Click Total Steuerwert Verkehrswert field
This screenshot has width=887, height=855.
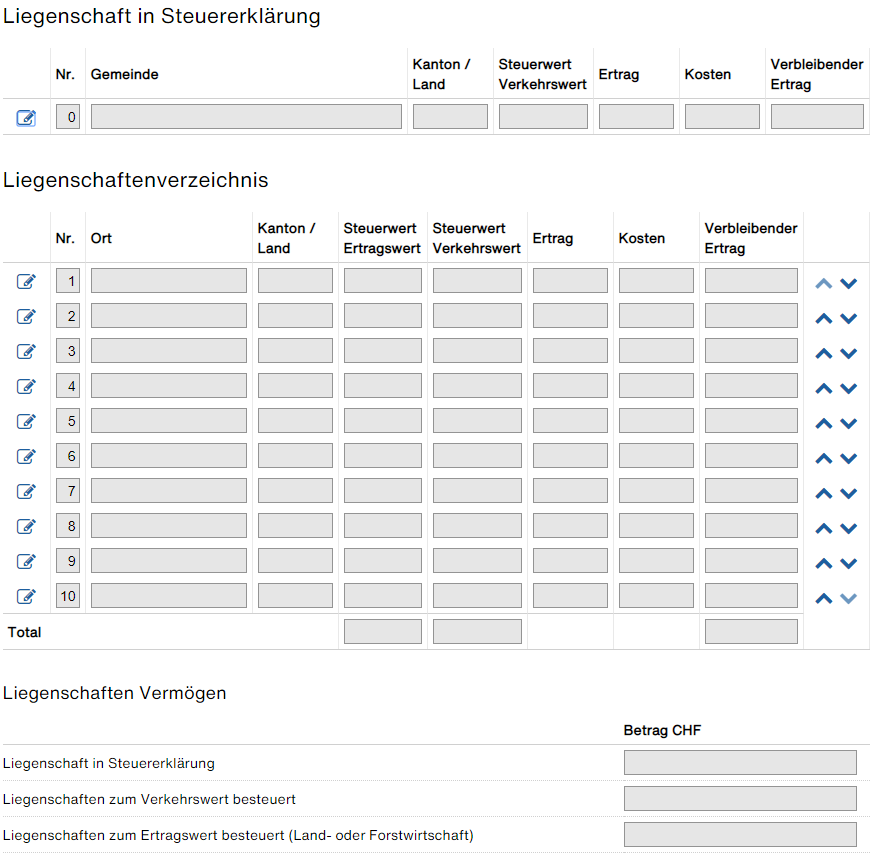pos(477,631)
